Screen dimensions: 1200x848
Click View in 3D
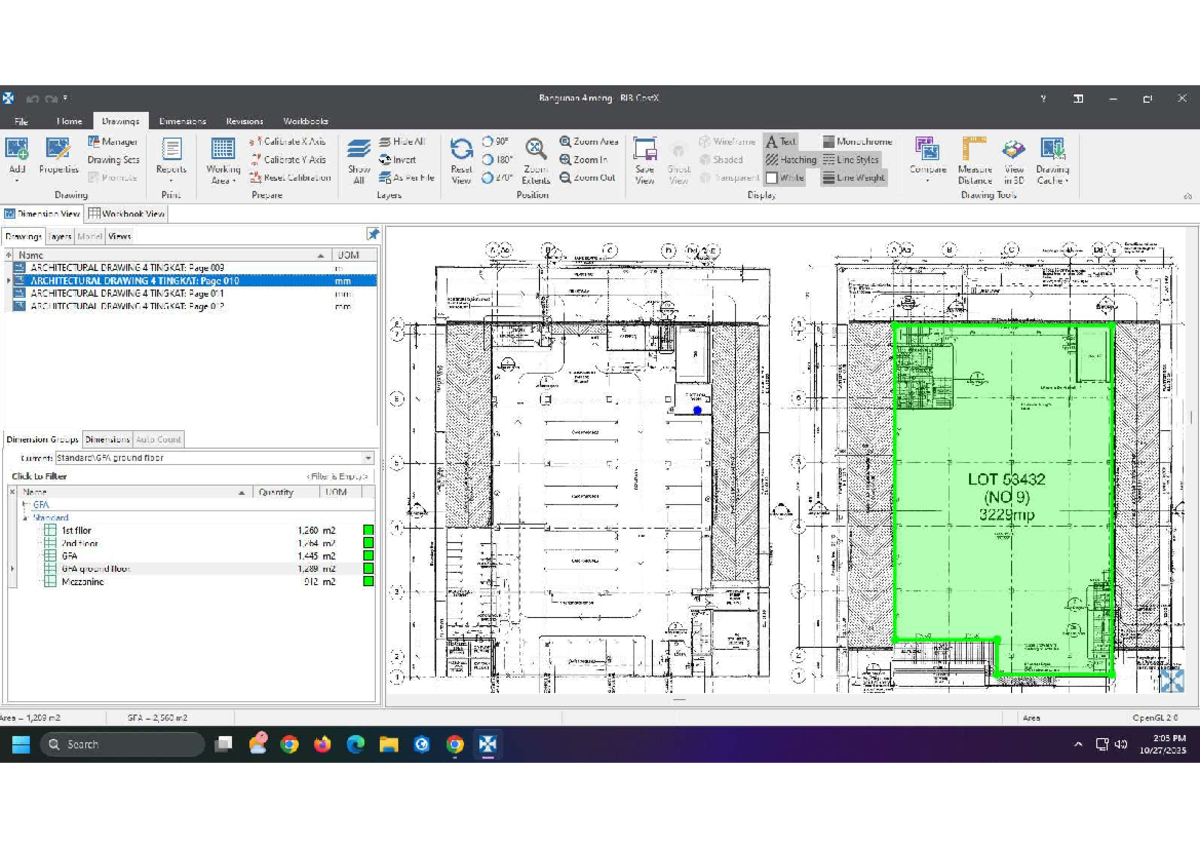click(1014, 160)
